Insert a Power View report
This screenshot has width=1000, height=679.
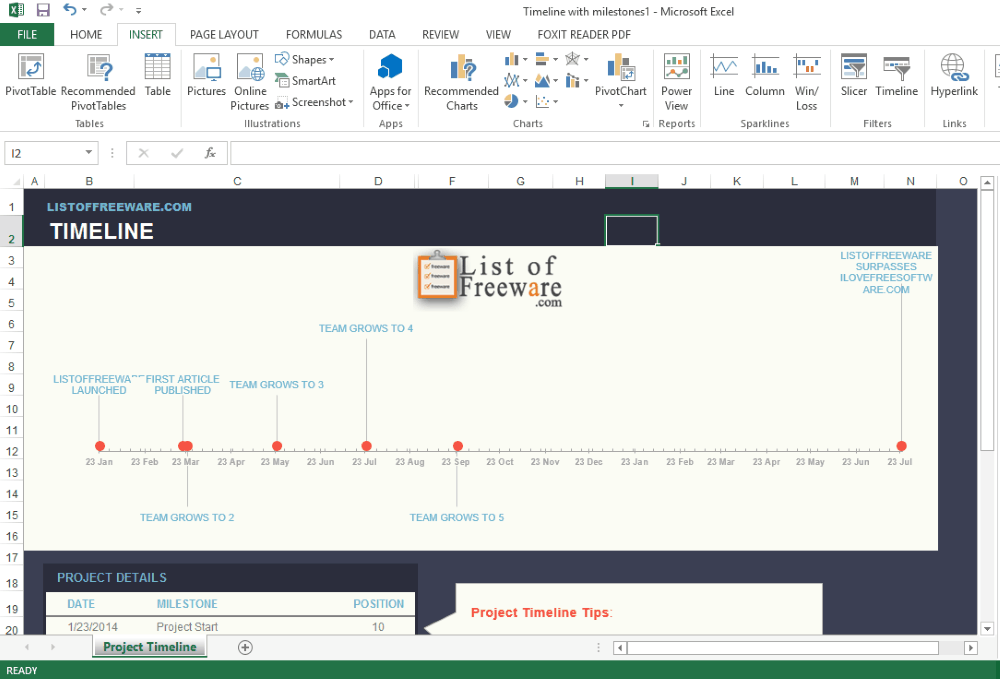tap(676, 82)
